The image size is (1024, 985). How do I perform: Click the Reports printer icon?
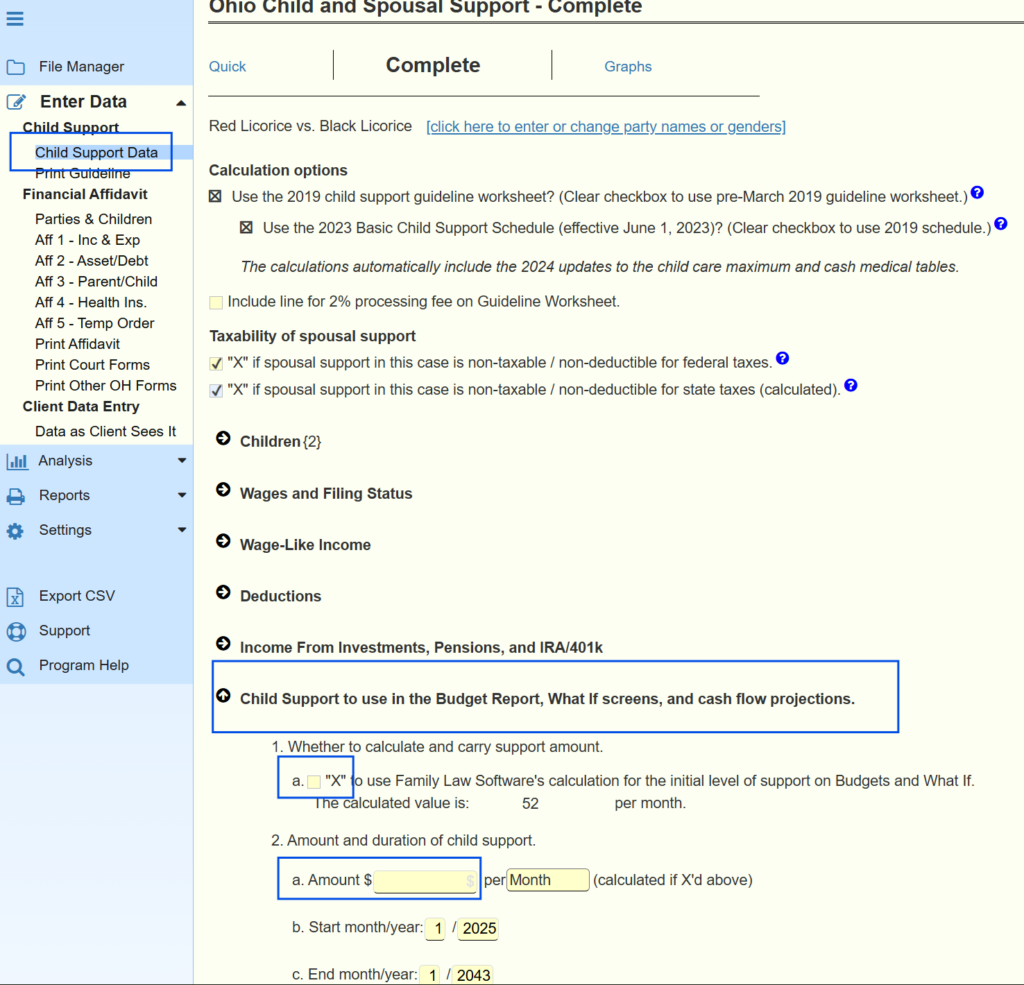(x=16, y=496)
